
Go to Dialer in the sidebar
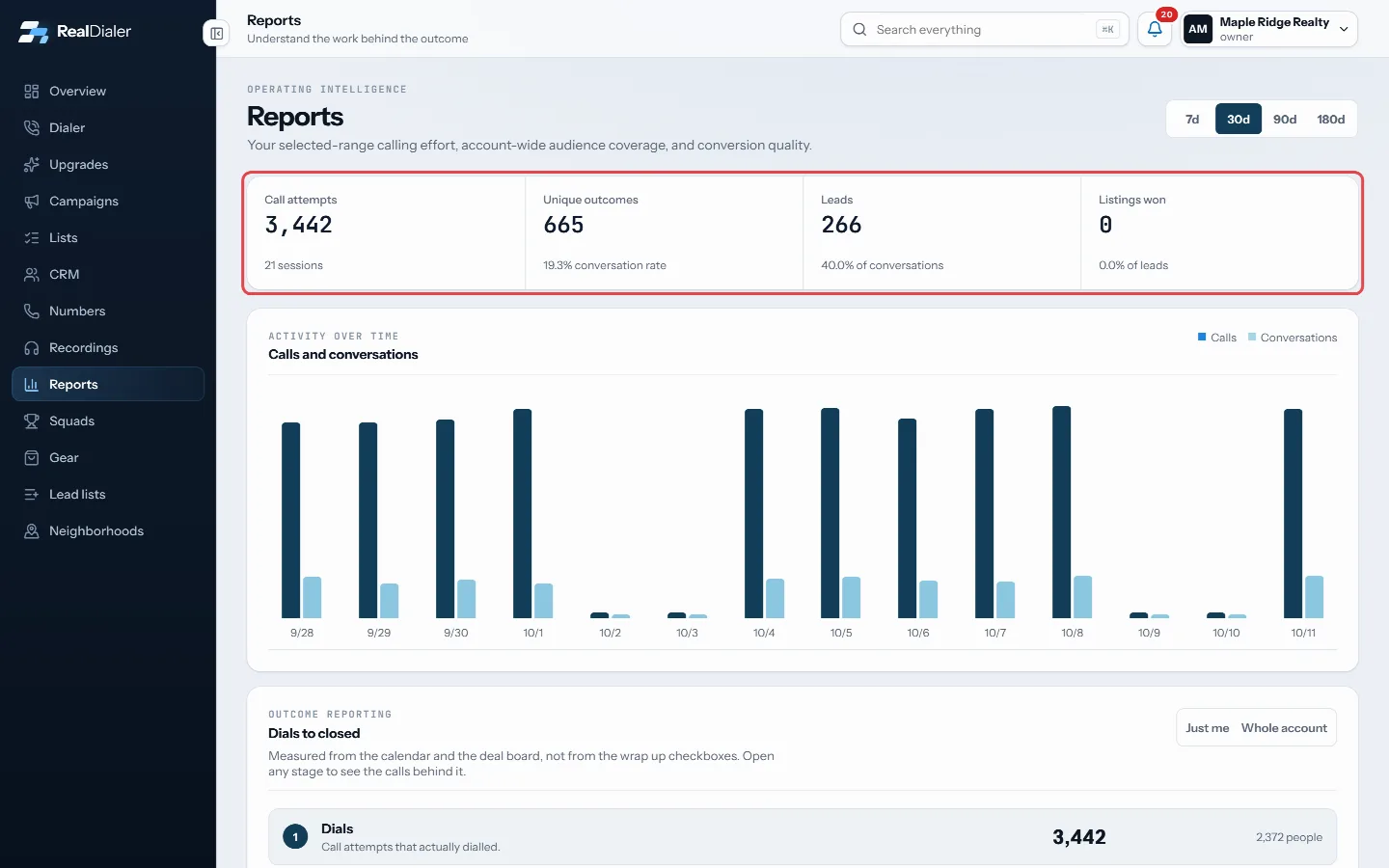point(108,128)
